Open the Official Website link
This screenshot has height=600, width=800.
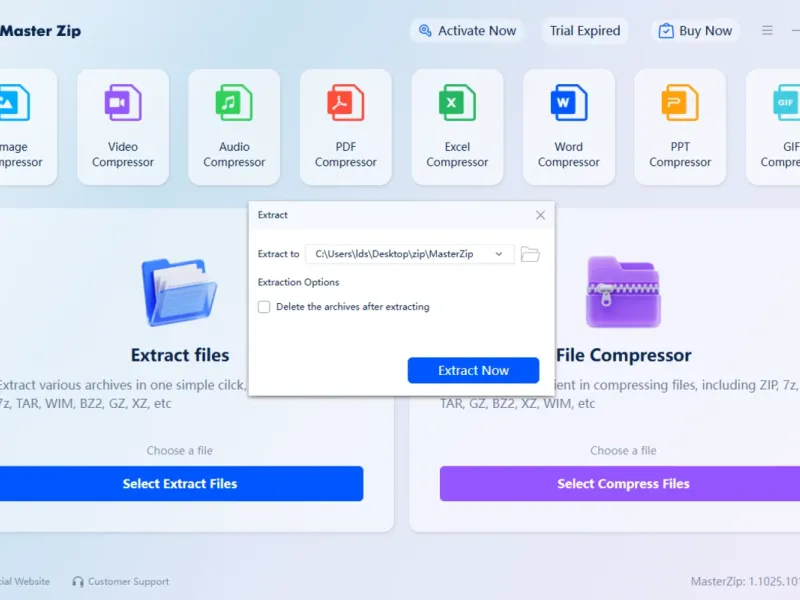pyautogui.click(x=24, y=582)
